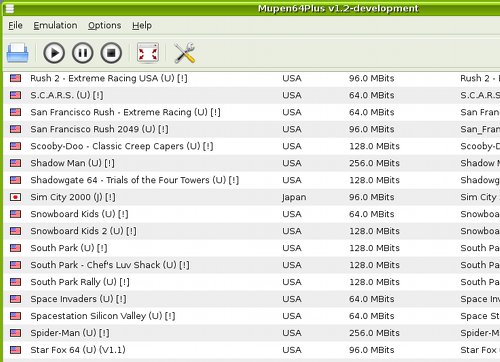
Task: Click the USA country cell for Snowboard Kids 2
Action: click(292, 231)
